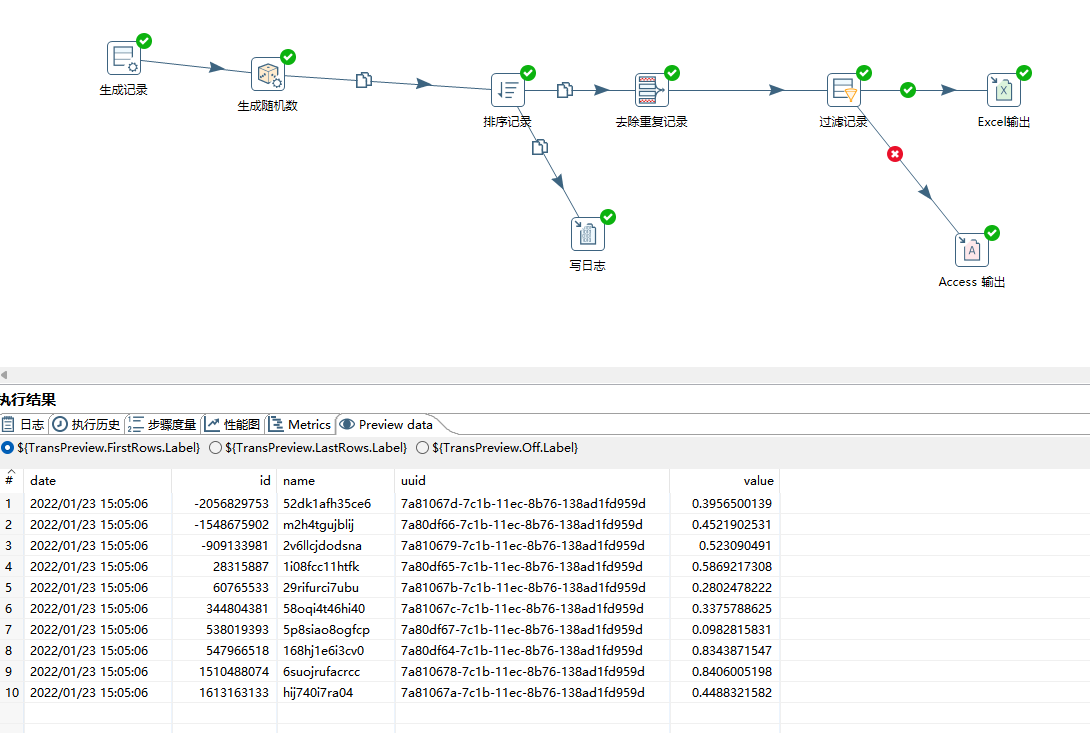
Task: Select id cell -909133981
Action: click(x=225, y=545)
